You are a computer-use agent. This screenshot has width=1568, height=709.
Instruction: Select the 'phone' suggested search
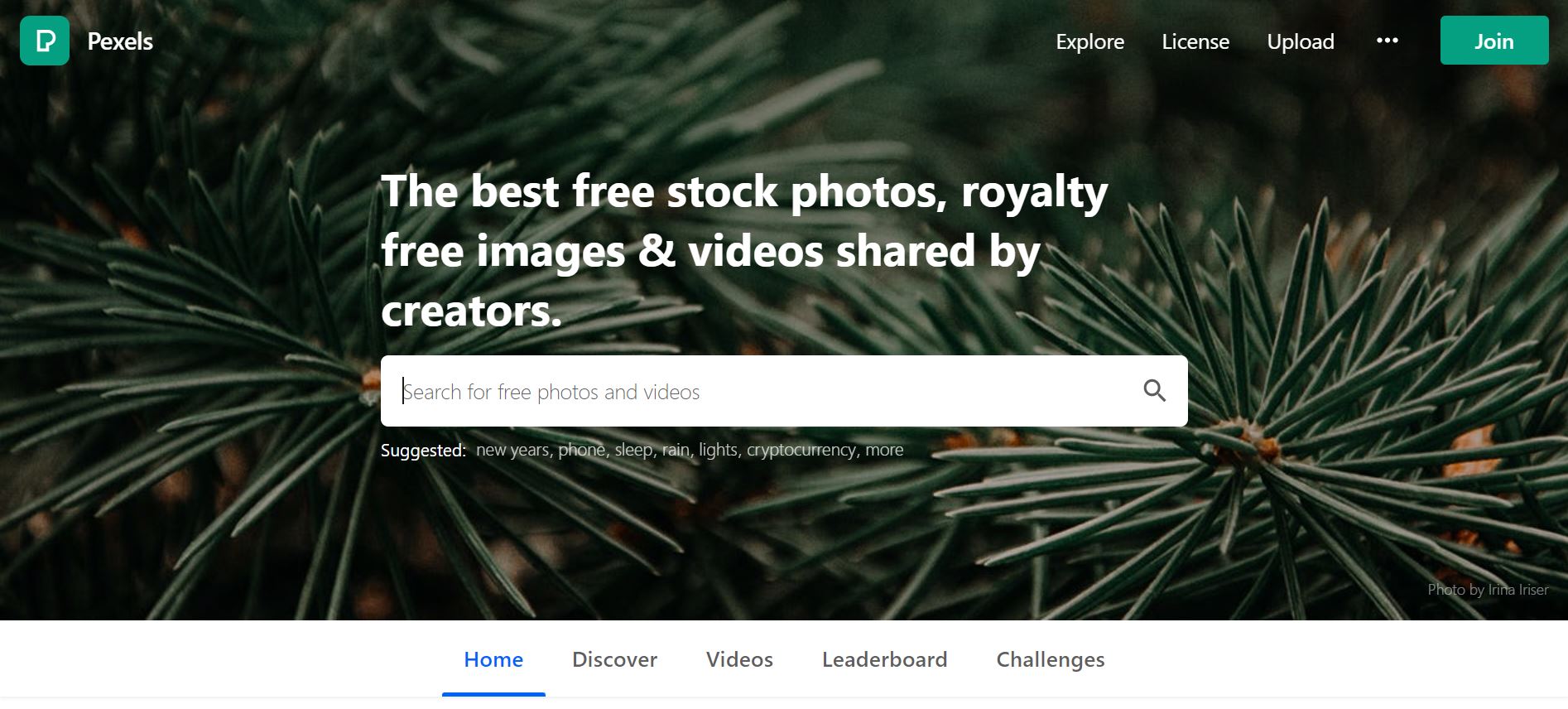[x=582, y=450]
